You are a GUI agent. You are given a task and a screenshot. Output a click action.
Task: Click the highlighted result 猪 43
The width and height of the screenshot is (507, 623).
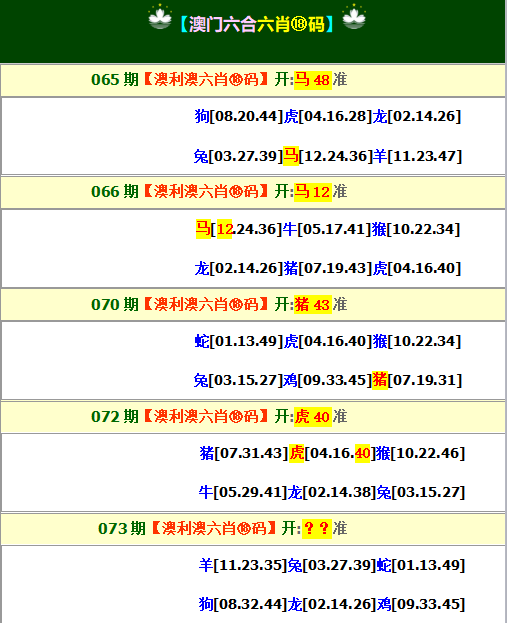point(313,305)
